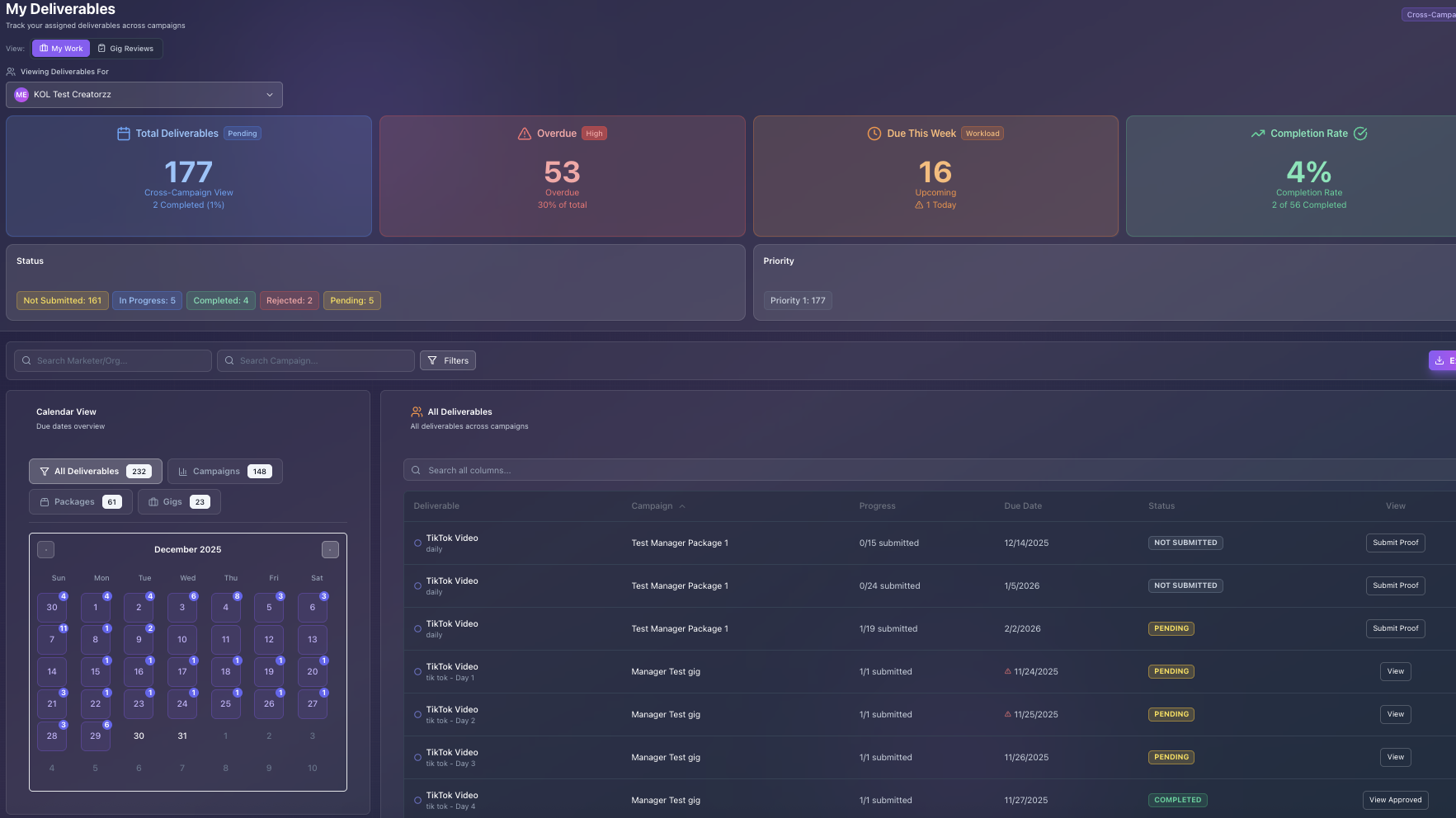Viewport: 1456px width, 818px height.
Task: Click the clock icon on Due This Week card
Action: (873, 133)
